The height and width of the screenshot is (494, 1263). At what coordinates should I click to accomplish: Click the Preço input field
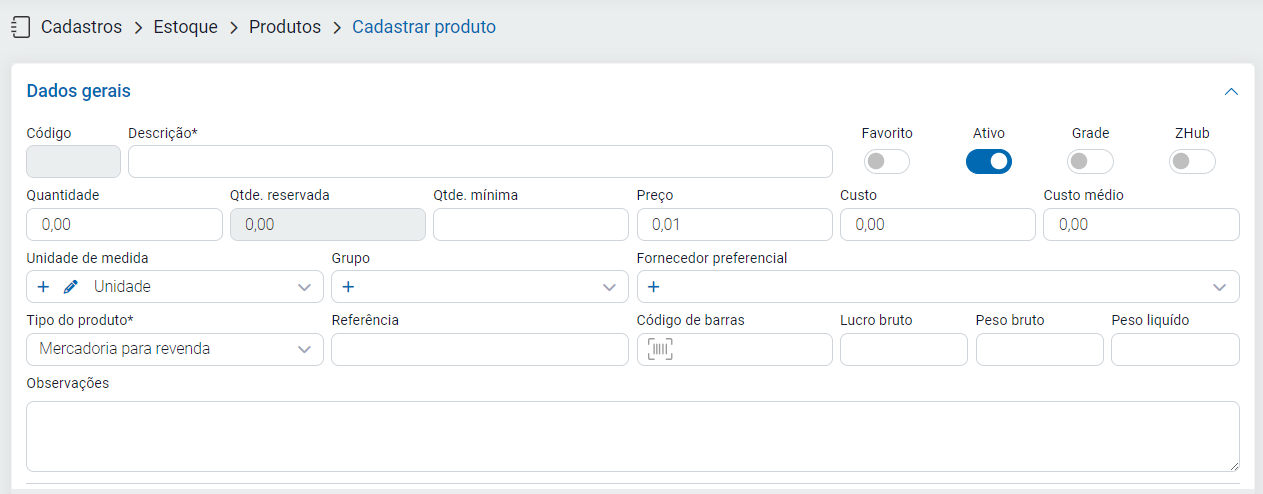[734, 225]
